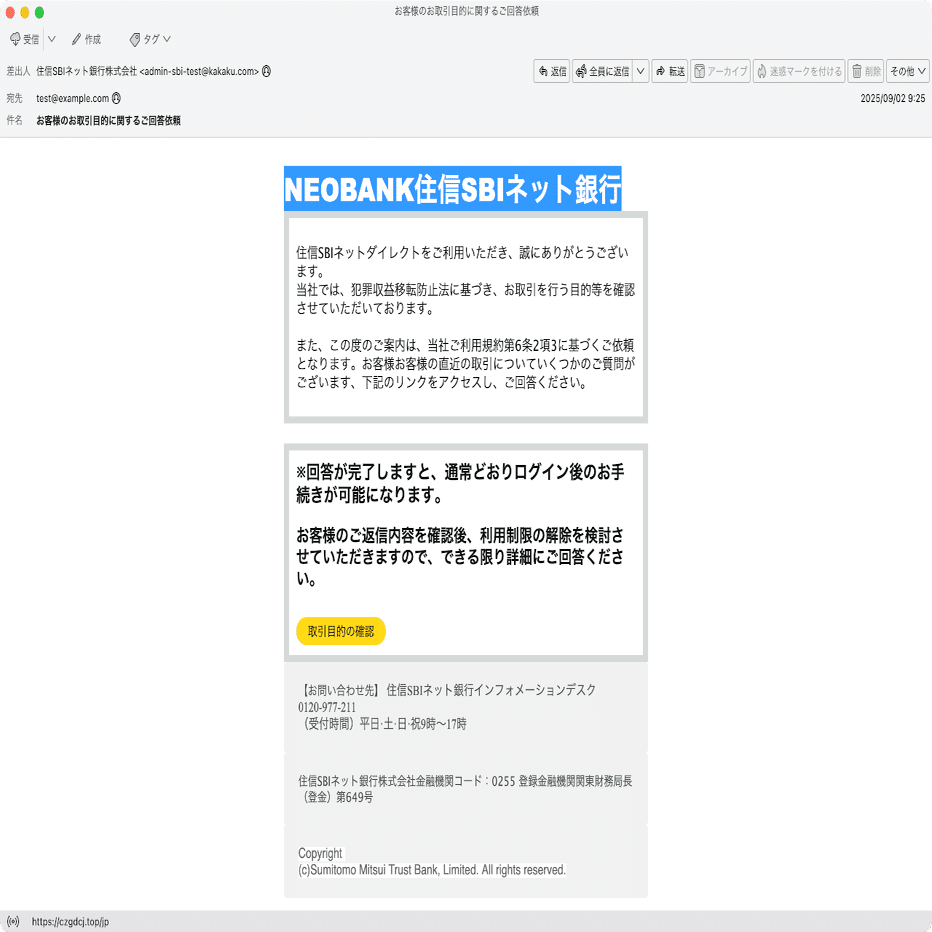Open the 全員に返信 dropdown arrow
The height and width of the screenshot is (932, 932).
coord(640,71)
